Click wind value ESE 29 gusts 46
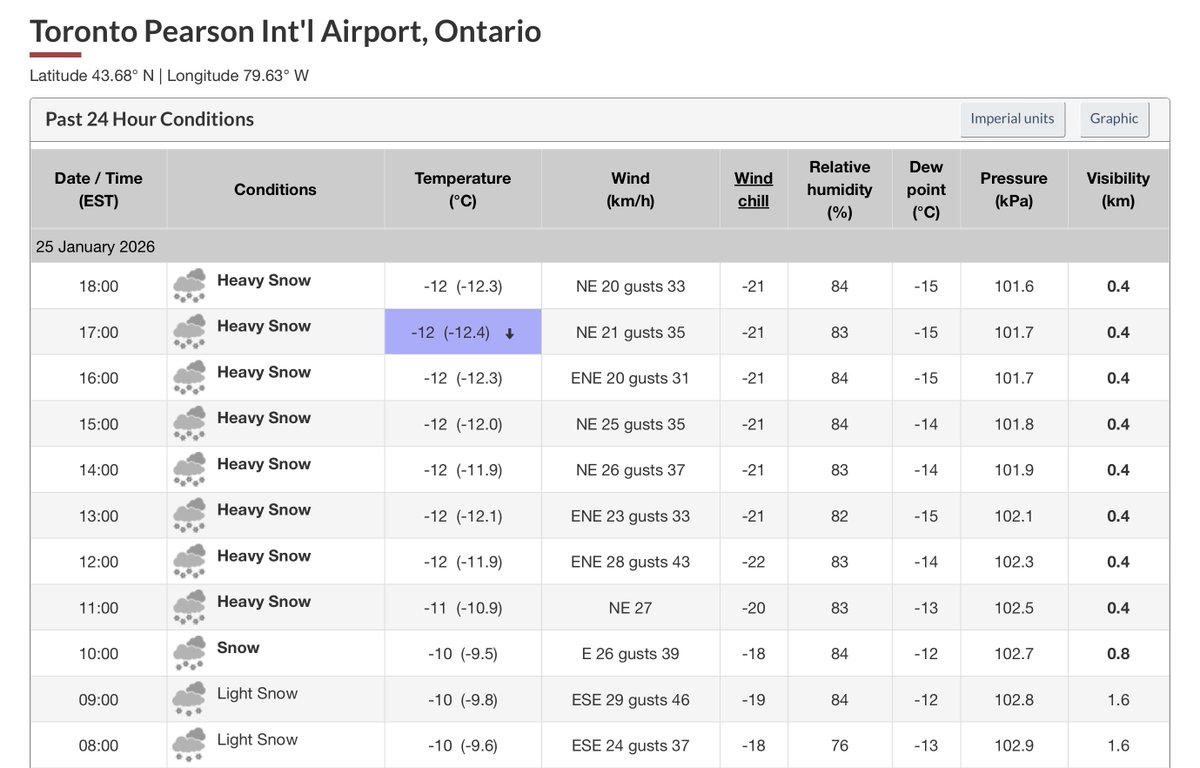1200x768 pixels. point(631,700)
